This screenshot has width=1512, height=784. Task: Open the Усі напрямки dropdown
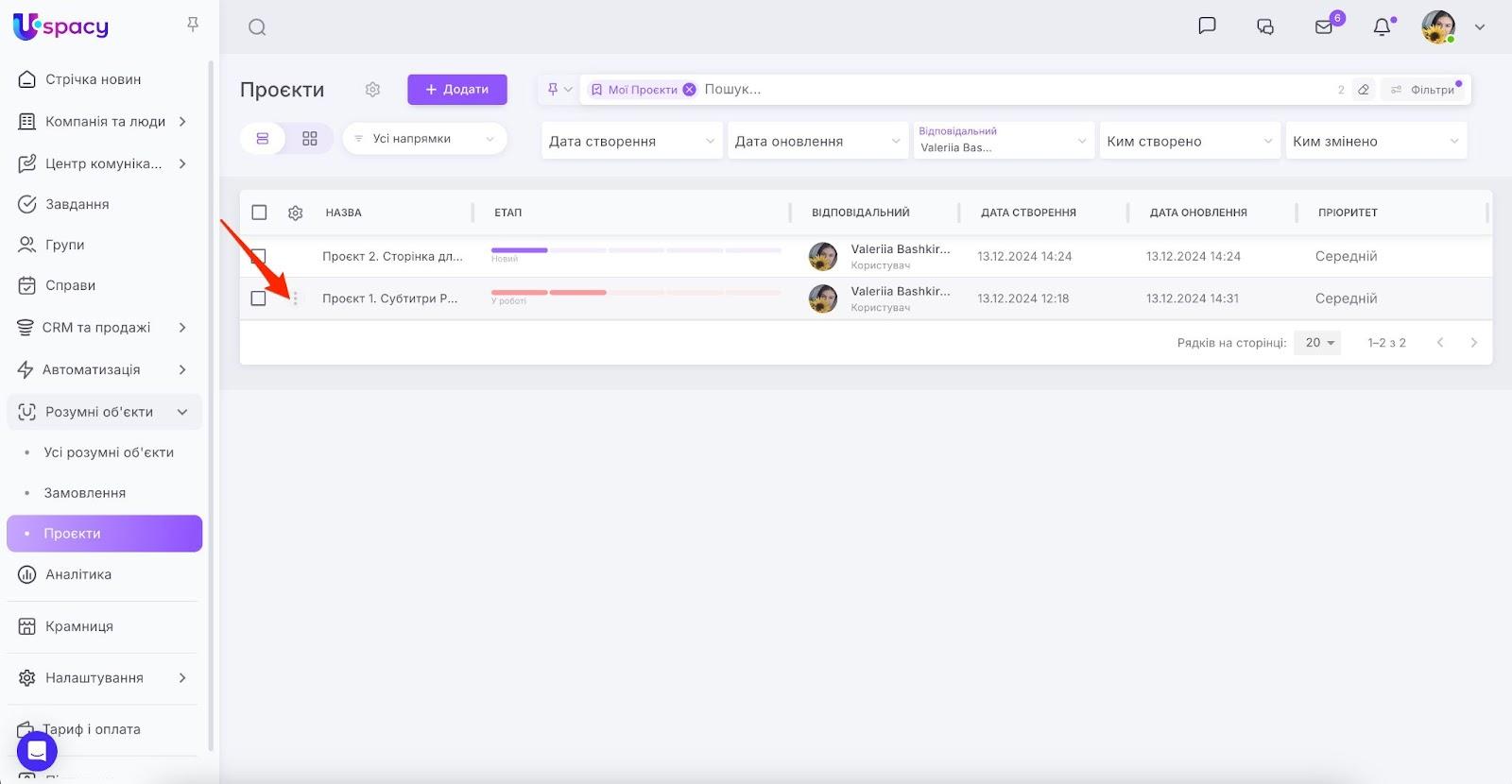424,139
